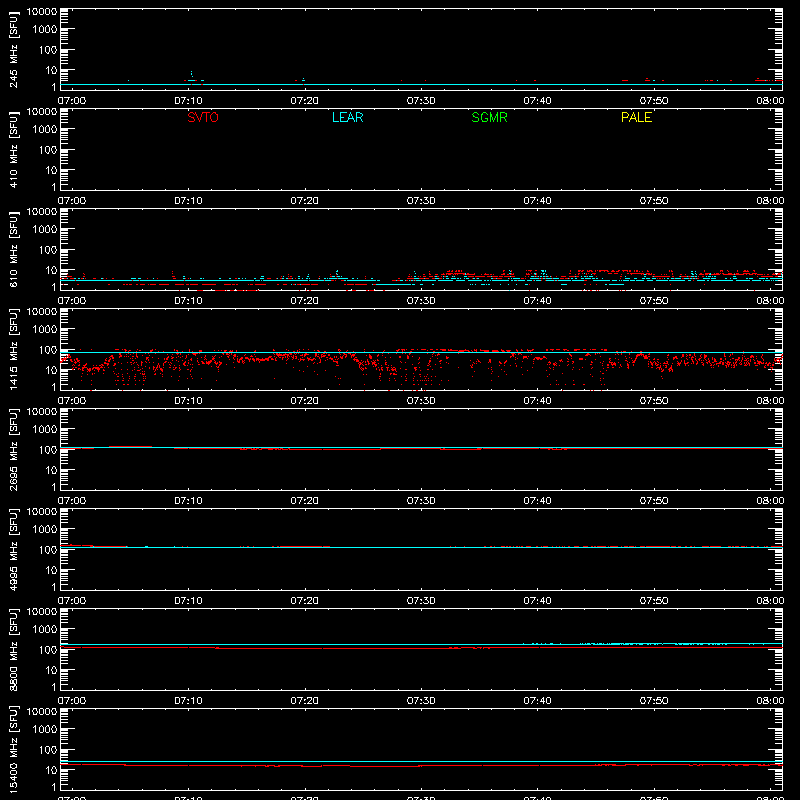Select the '4995 MHz [SFU]' axis title

click(13, 549)
